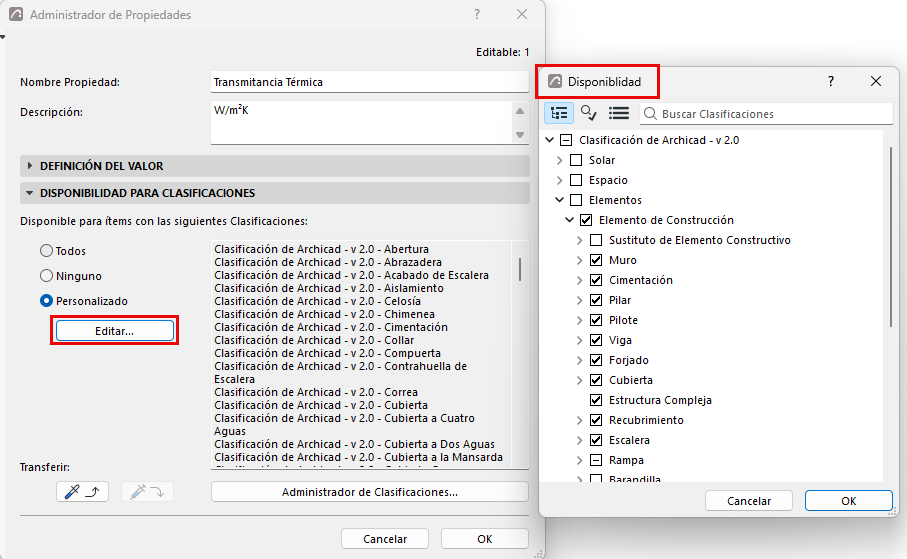Click the Archicad logo in Disponibilidad title
This screenshot has height=559, width=907.
tap(554, 81)
